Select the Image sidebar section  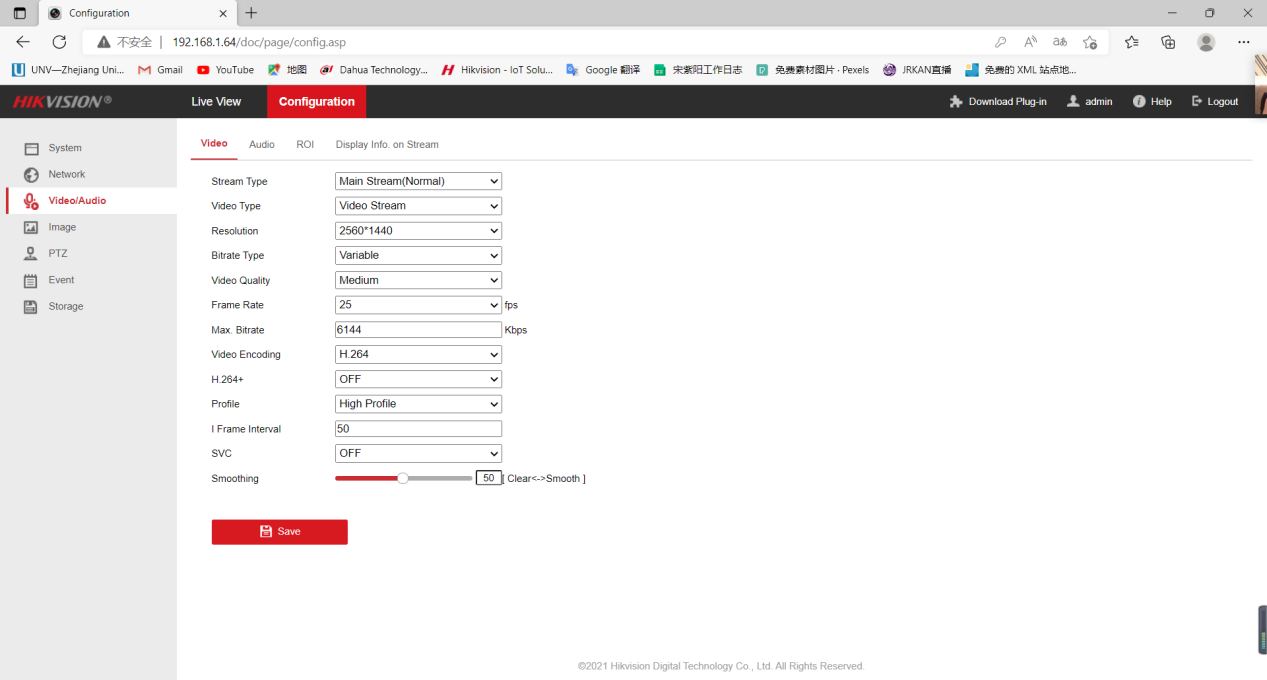pyautogui.click(x=62, y=227)
